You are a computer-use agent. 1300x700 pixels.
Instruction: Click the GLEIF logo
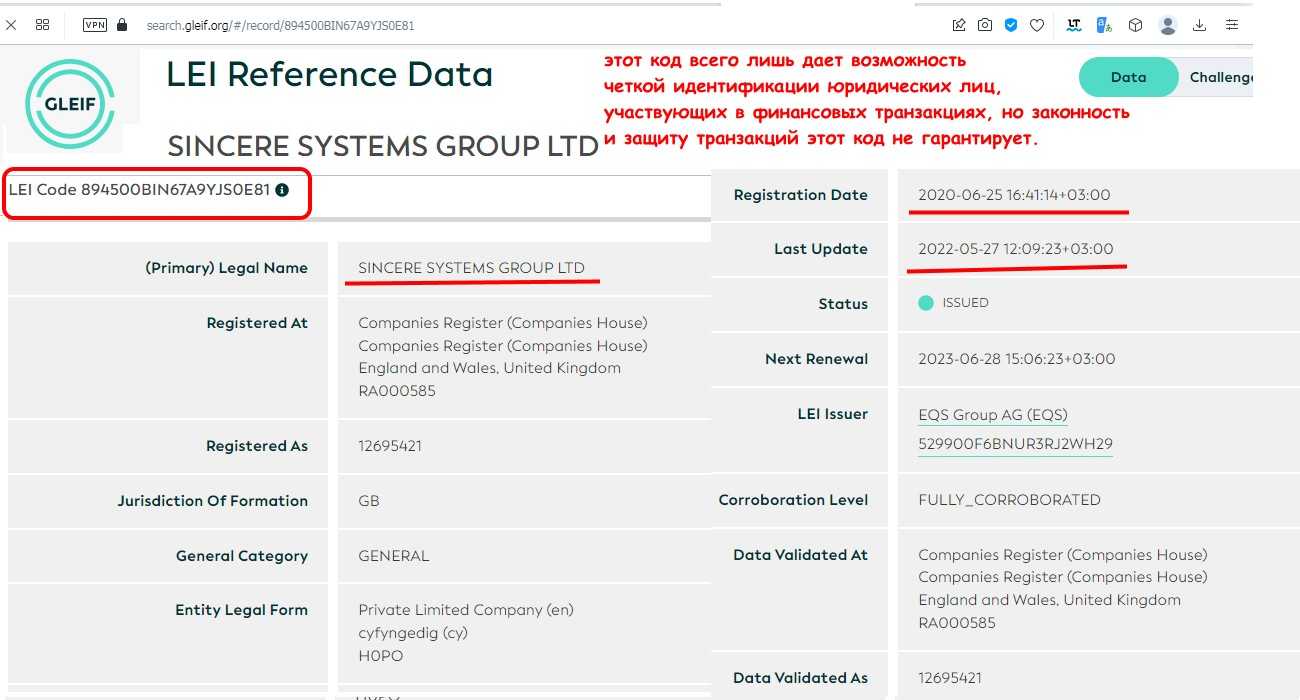(70, 103)
